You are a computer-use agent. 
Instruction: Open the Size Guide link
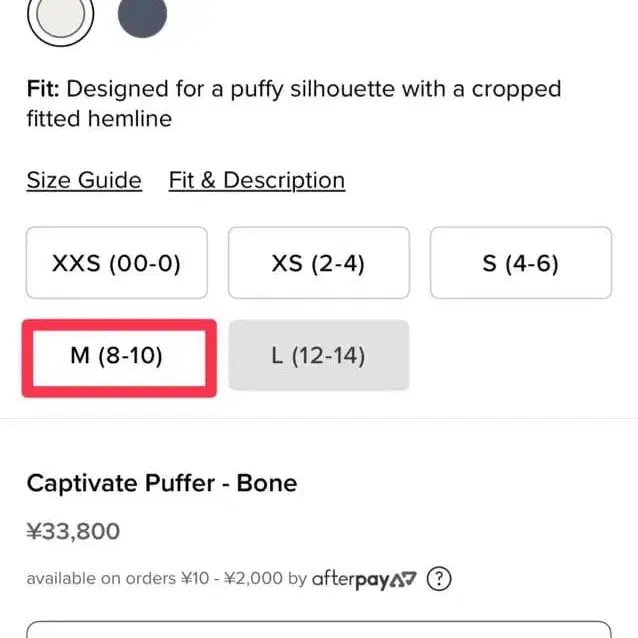(x=84, y=180)
